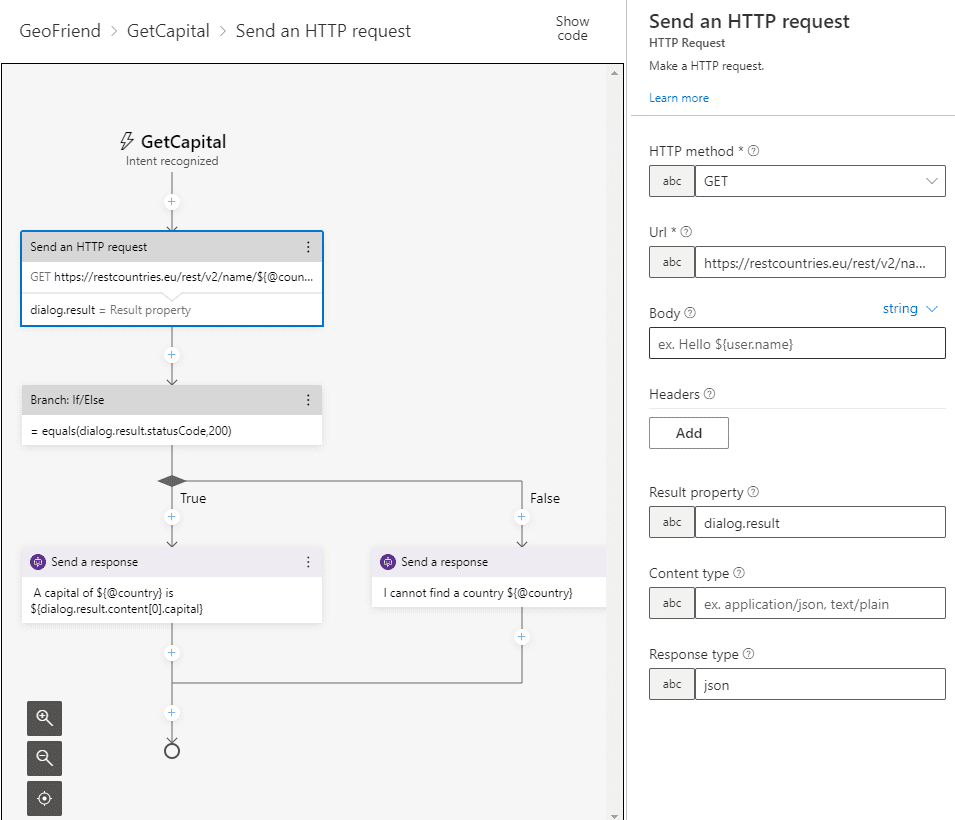Open the Branch If/Else node's three-dot menu
The height and width of the screenshot is (820, 955).
pos(308,400)
